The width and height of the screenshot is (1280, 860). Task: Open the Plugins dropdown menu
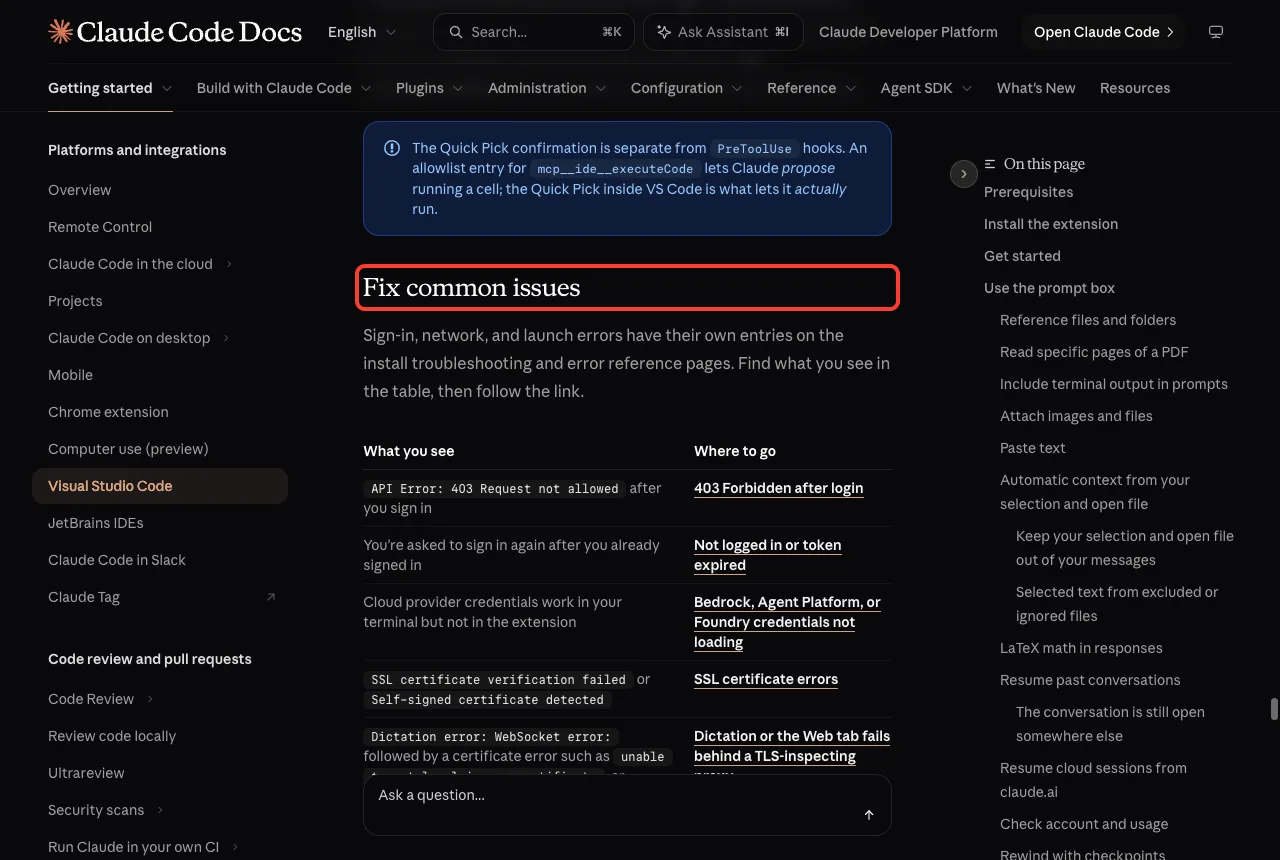(x=430, y=88)
